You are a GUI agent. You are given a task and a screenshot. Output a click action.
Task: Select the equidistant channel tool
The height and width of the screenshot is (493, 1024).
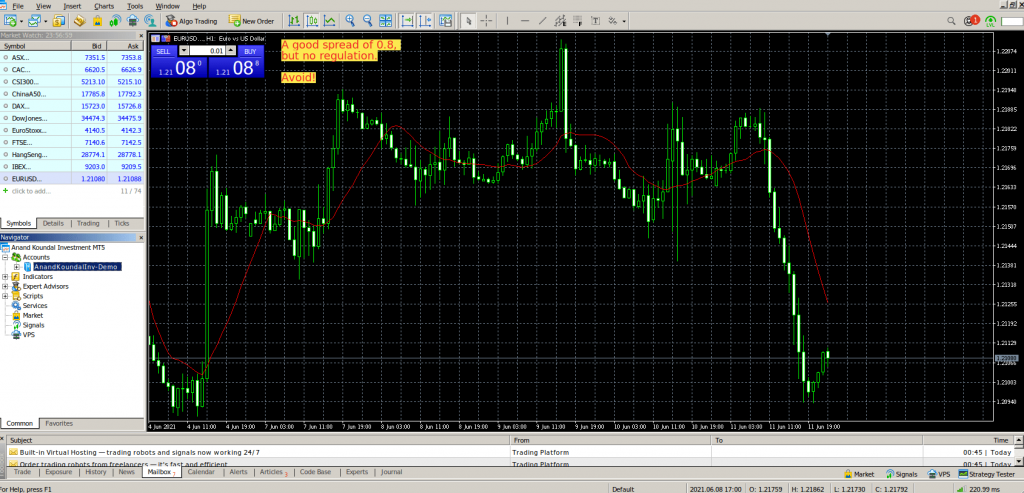(559, 22)
